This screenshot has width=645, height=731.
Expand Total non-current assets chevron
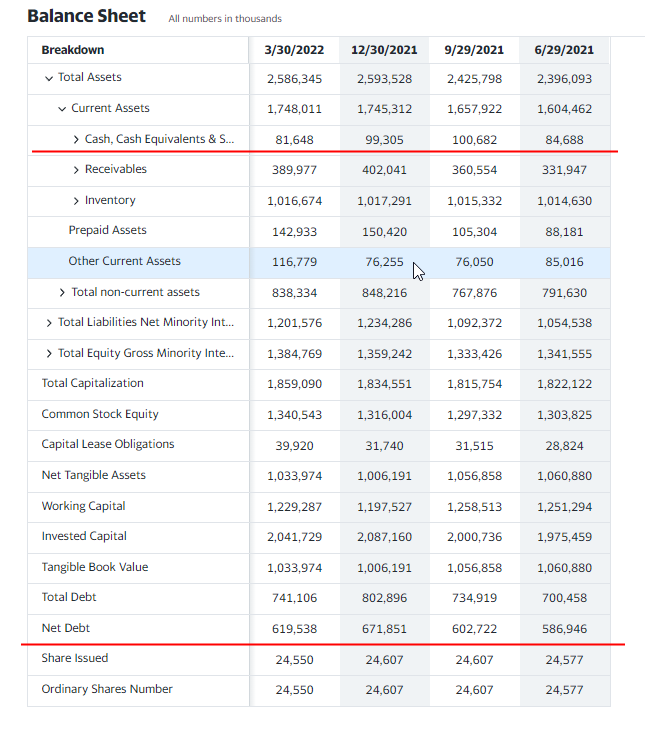[62, 293]
